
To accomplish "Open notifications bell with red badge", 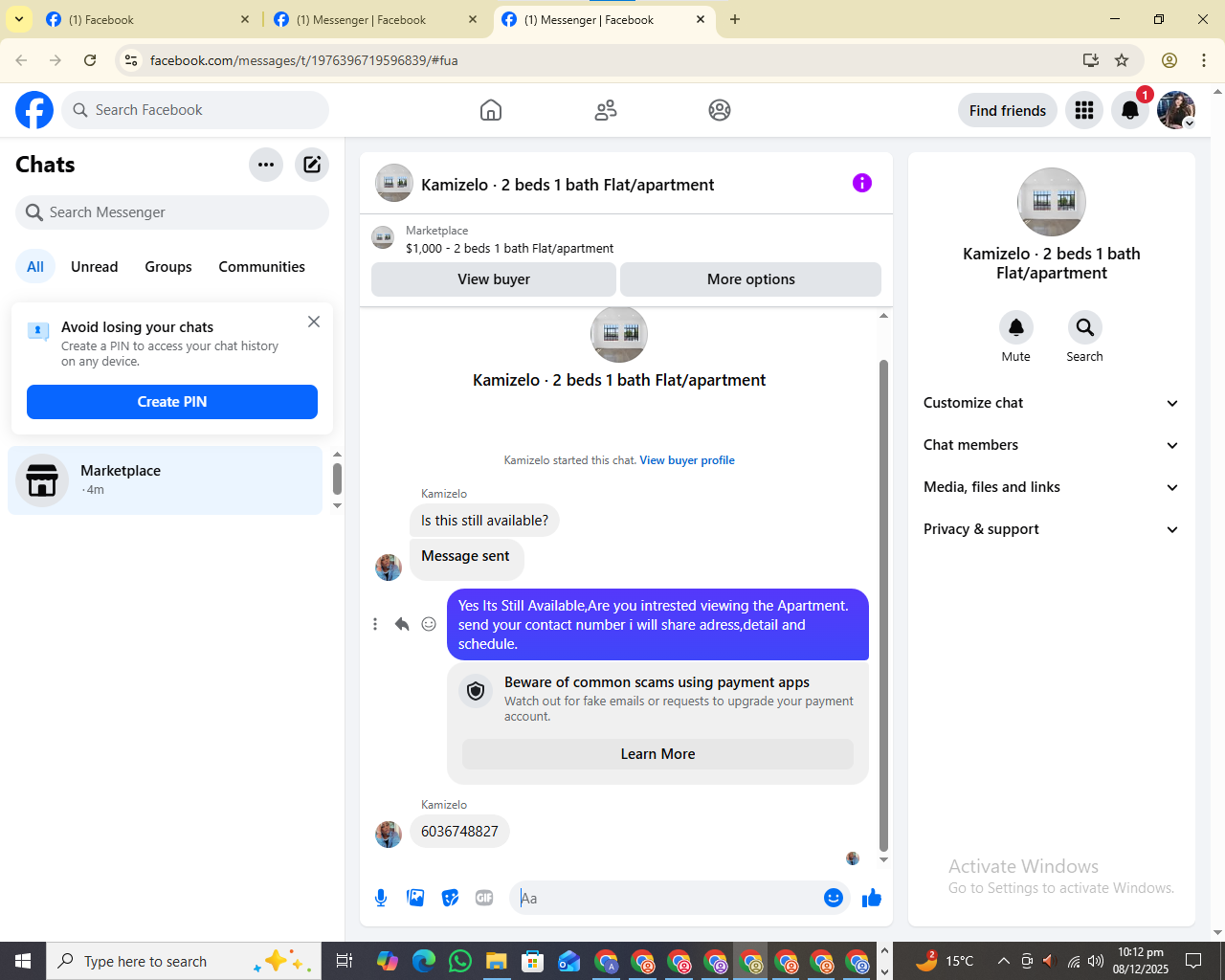I will tap(1130, 110).
